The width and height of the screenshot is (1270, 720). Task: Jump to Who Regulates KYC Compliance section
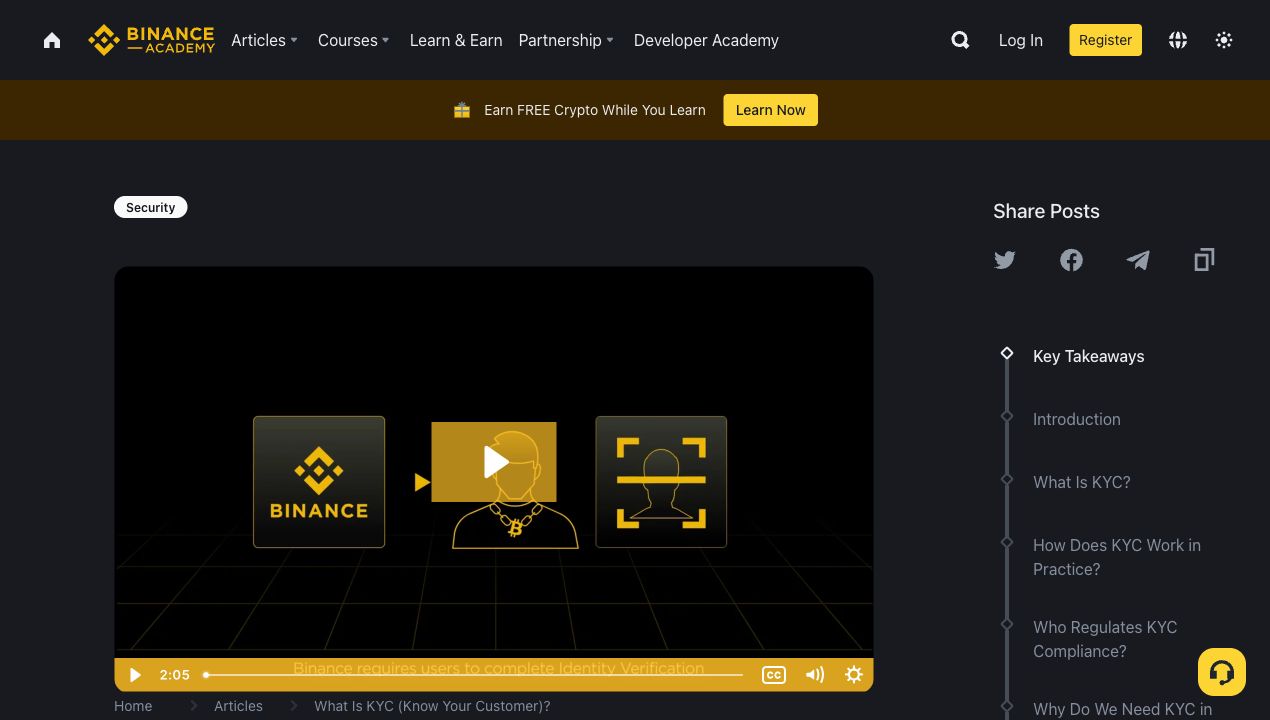tap(1105, 639)
